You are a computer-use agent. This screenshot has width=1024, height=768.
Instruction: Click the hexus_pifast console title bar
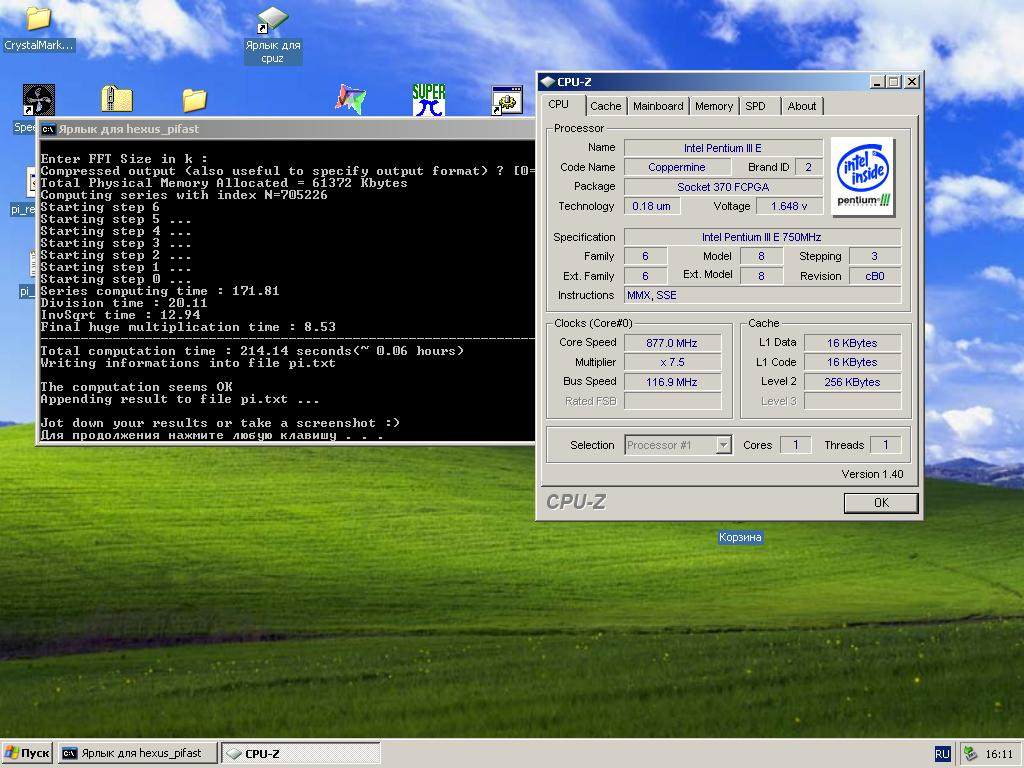pos(287,129)
